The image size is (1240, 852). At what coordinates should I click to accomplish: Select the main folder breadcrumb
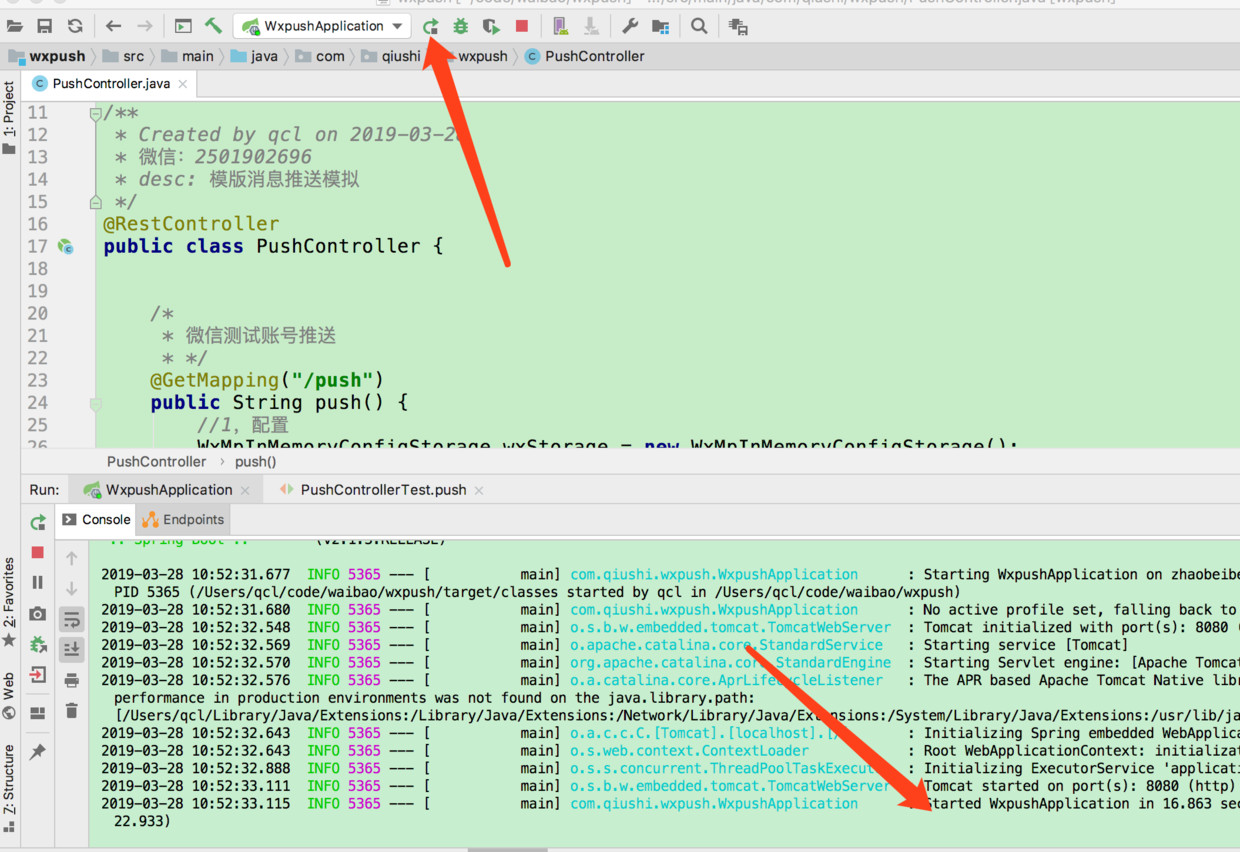coord(187,56)
